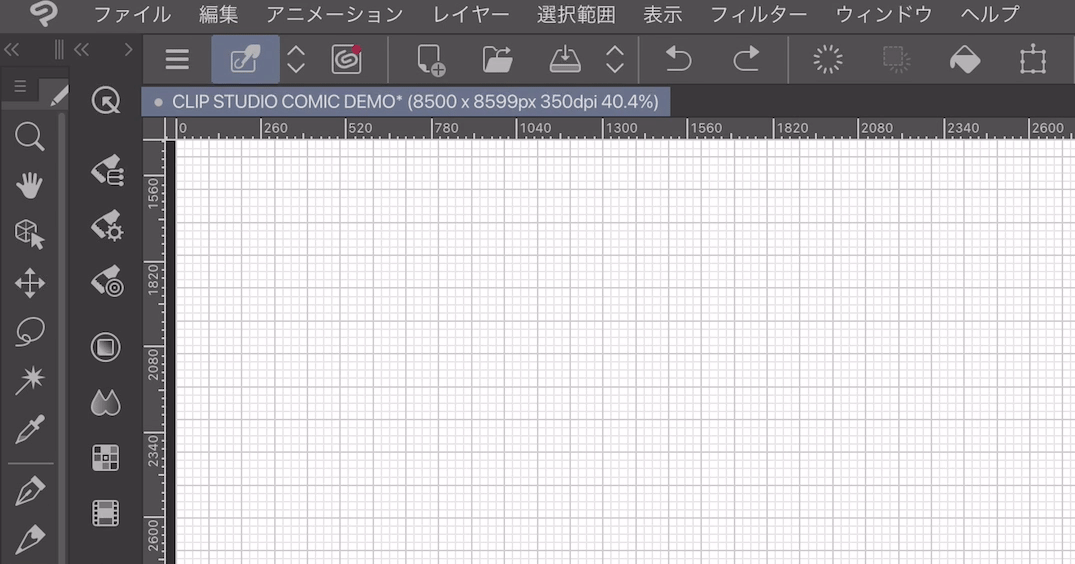The image size is (1075, 564).
Task: Click the Redo arrow in command bar
Action: [746, 60]
